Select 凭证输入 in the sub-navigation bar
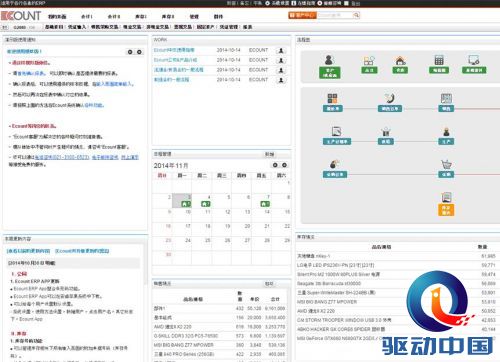This screenshot has height=362, width=500. point(77,27)
